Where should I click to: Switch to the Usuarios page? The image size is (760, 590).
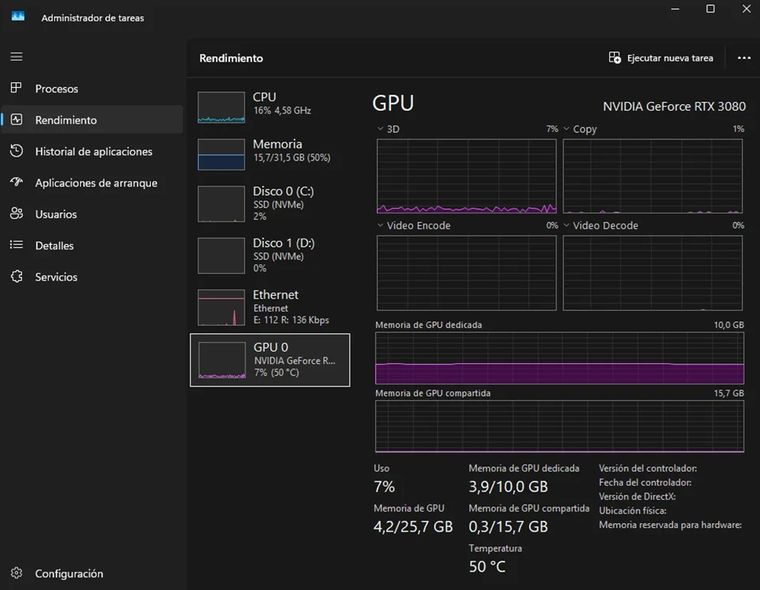tap(92, 214)
